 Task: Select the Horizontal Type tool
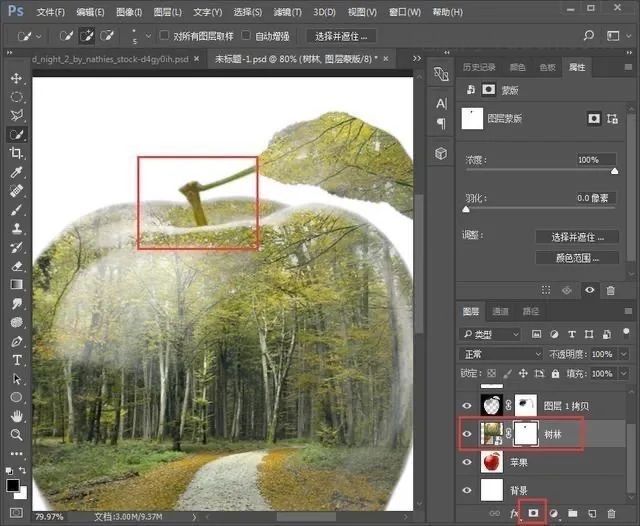(x=16, y=360)
